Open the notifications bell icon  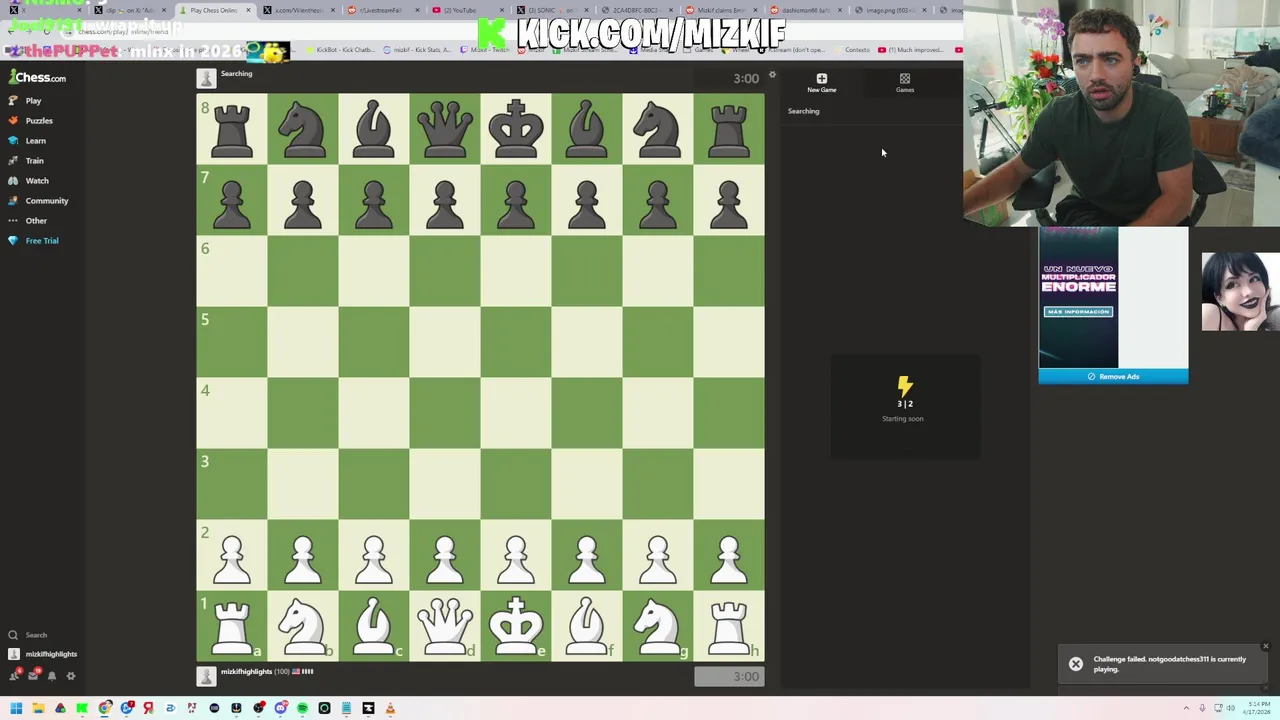(x=52, y=676)
